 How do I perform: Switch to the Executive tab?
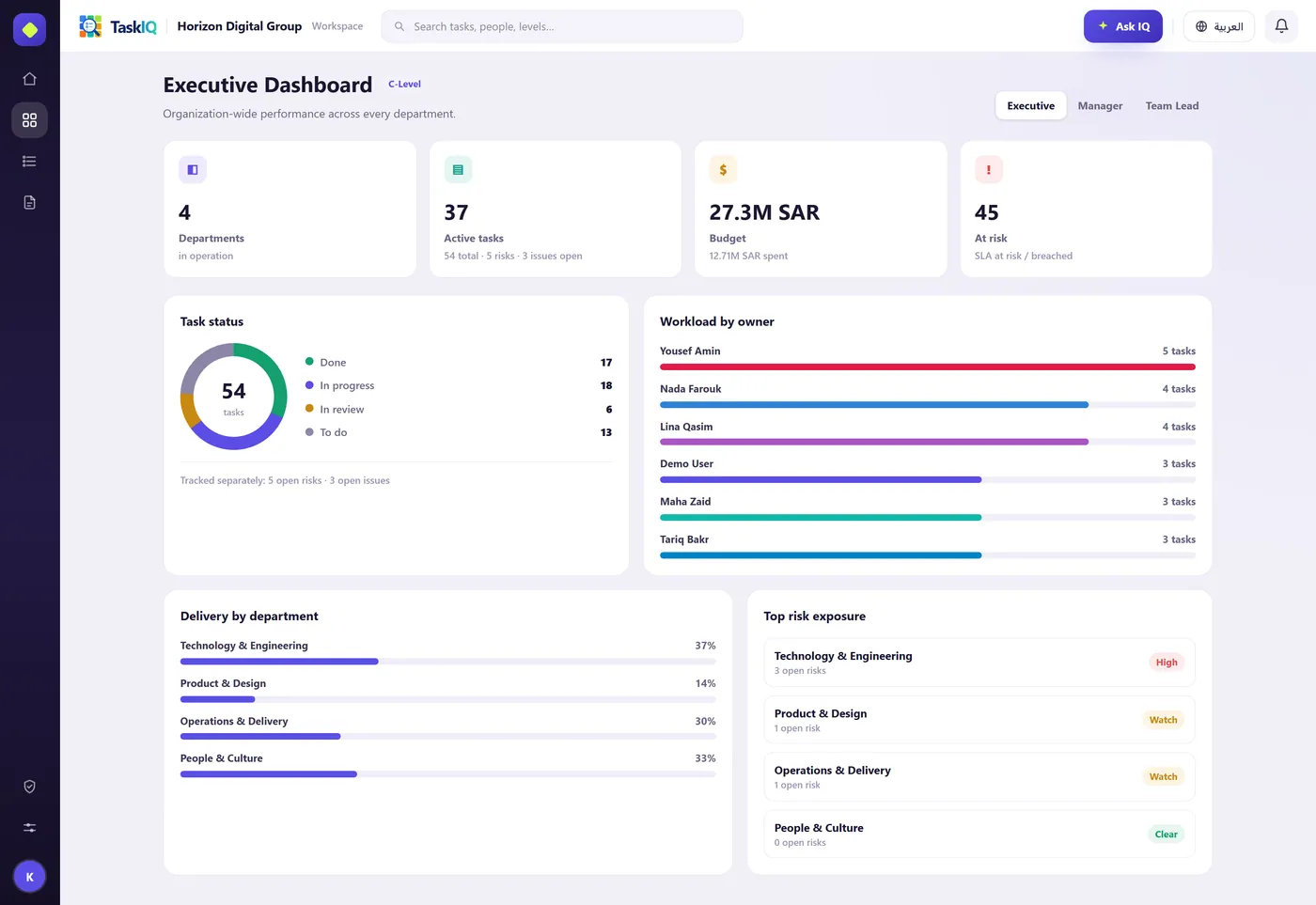[x=1031, y=106]
